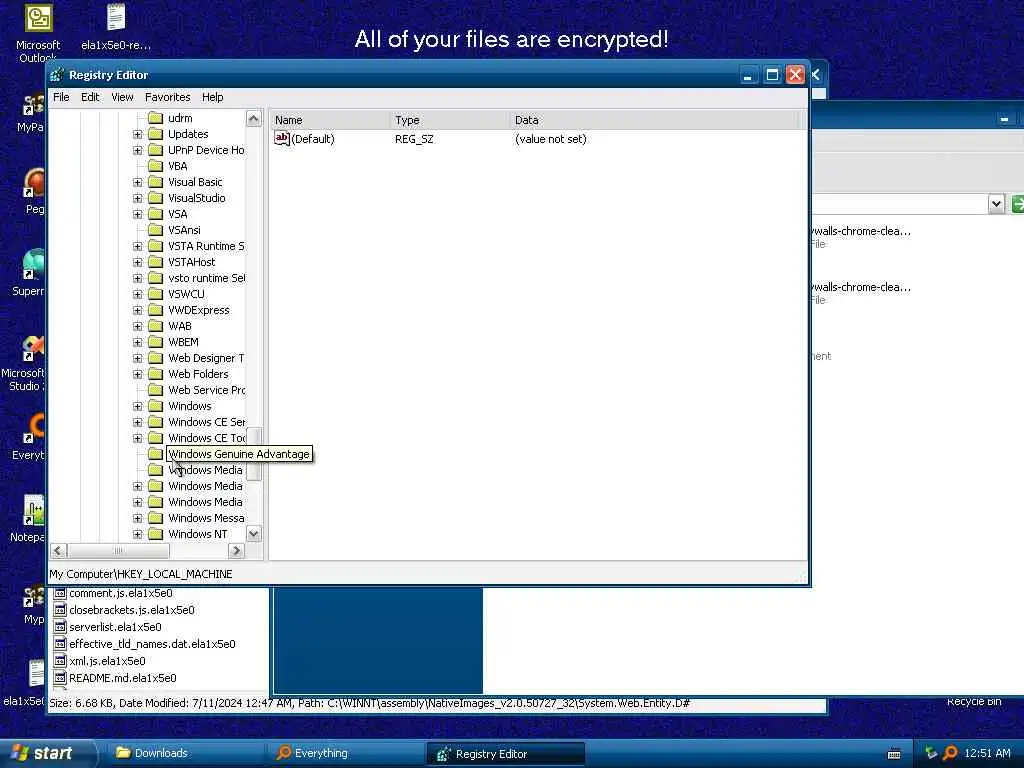Select the Windows CE Services folder icon
Viewport: 1024px width, 768px height.
click(155, 422)
